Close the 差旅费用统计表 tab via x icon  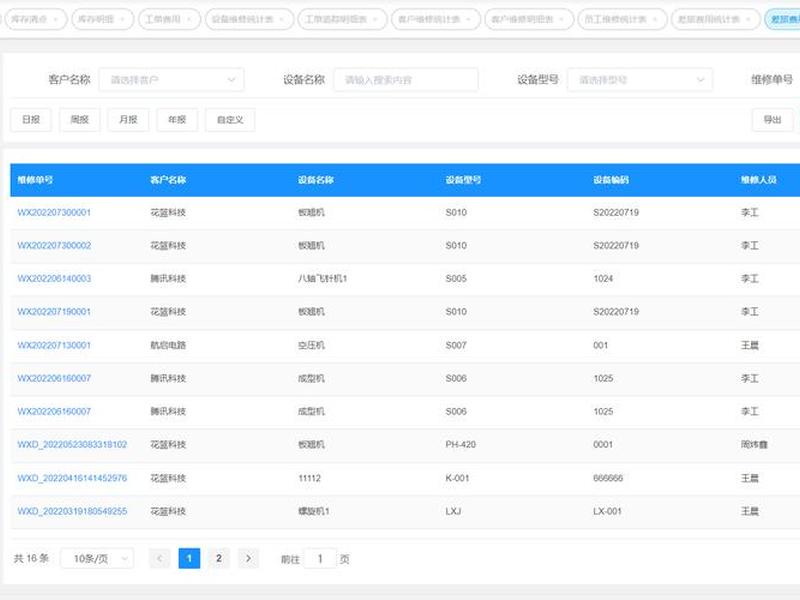pyautogui.click(x=748, y=19)
